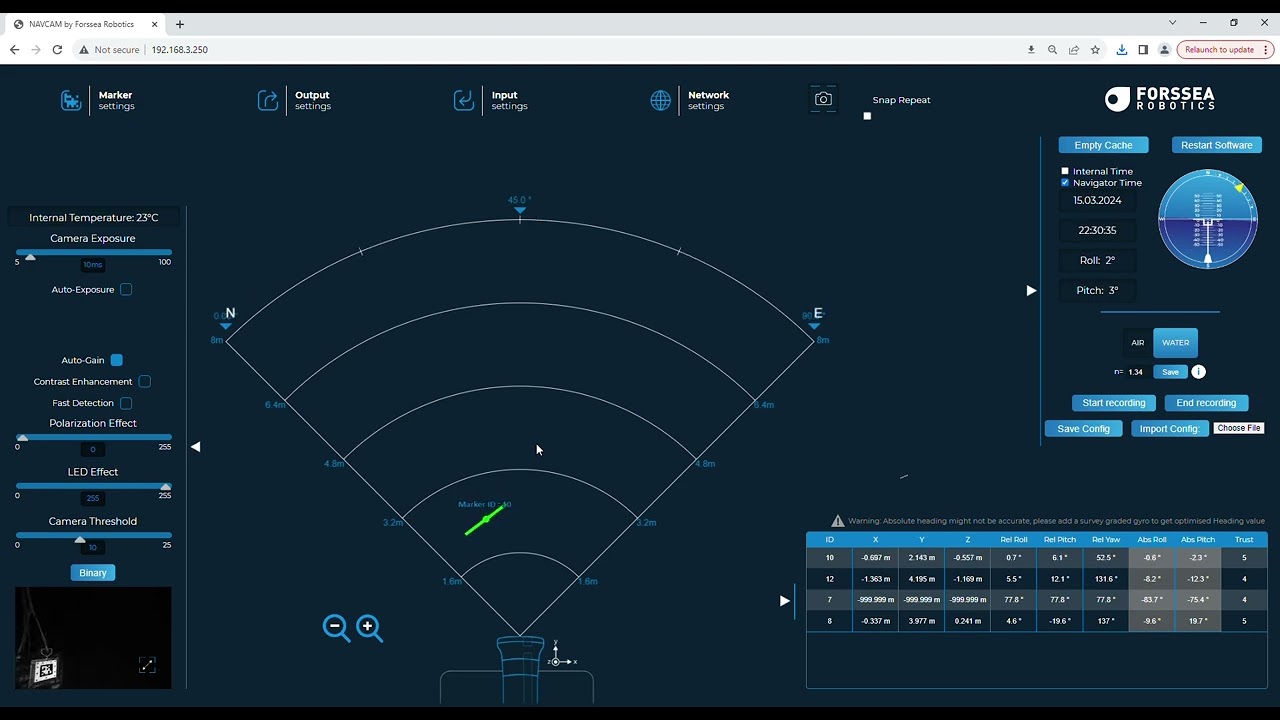Click Save Config button
The width and height of the screenshot is (1280, 720).
pyautogui.click(x=1083, y=429)
